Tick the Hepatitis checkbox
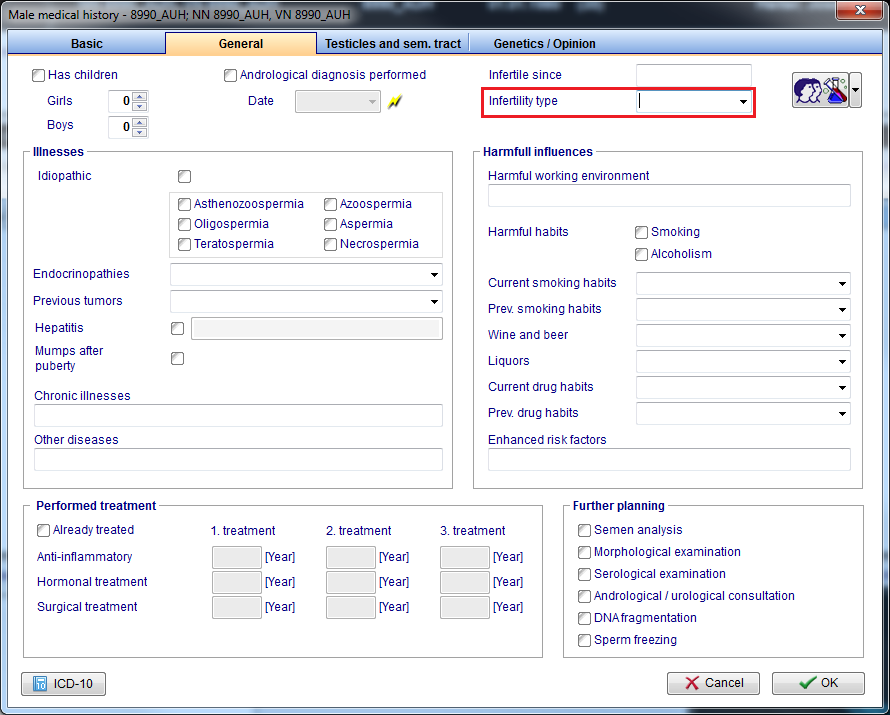The width and height of the screenshot is (890, 715). (x=178, y=329)
